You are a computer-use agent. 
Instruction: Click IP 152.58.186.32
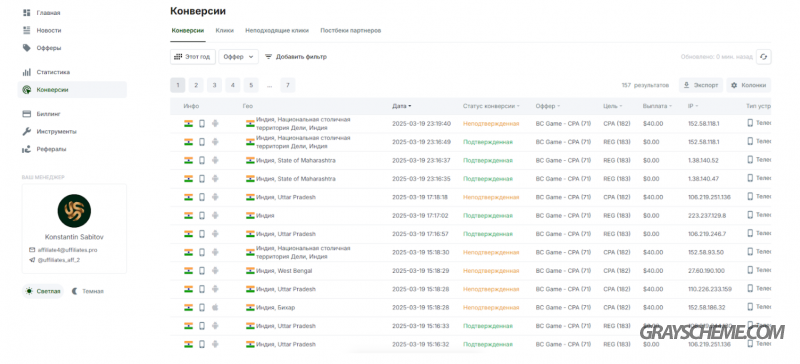coord(706,307)
